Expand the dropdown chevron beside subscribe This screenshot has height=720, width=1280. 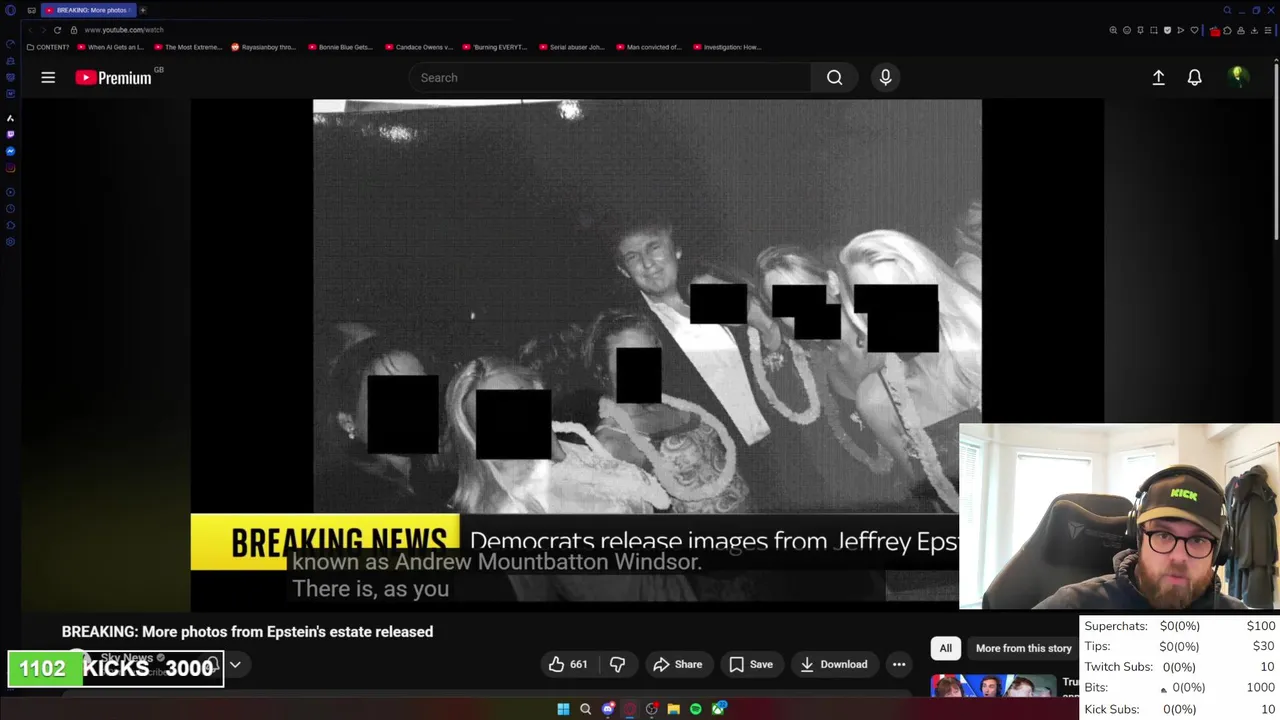[x=236, y=664]
